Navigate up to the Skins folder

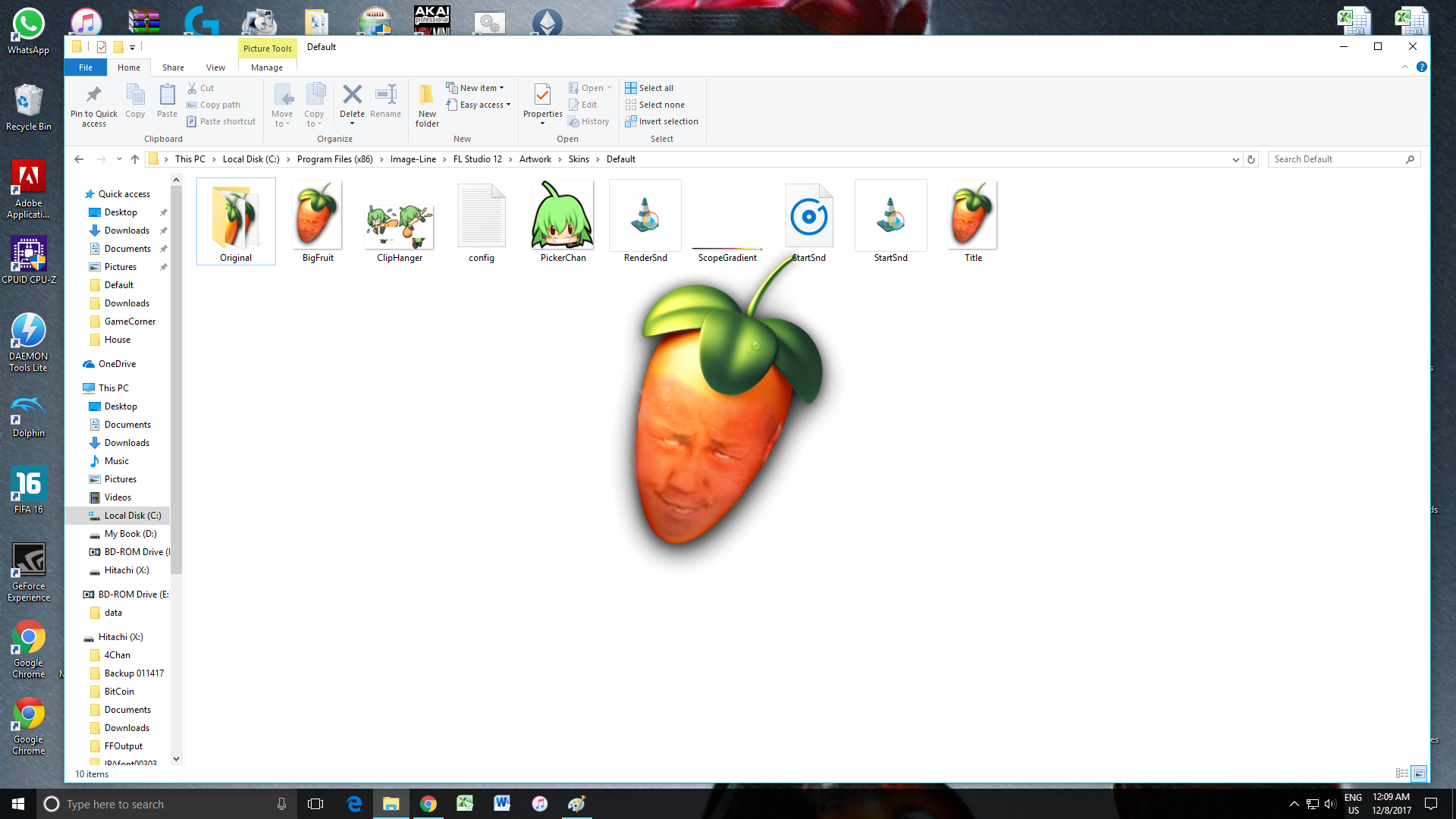pyautogui.click(x=579, y=159)
